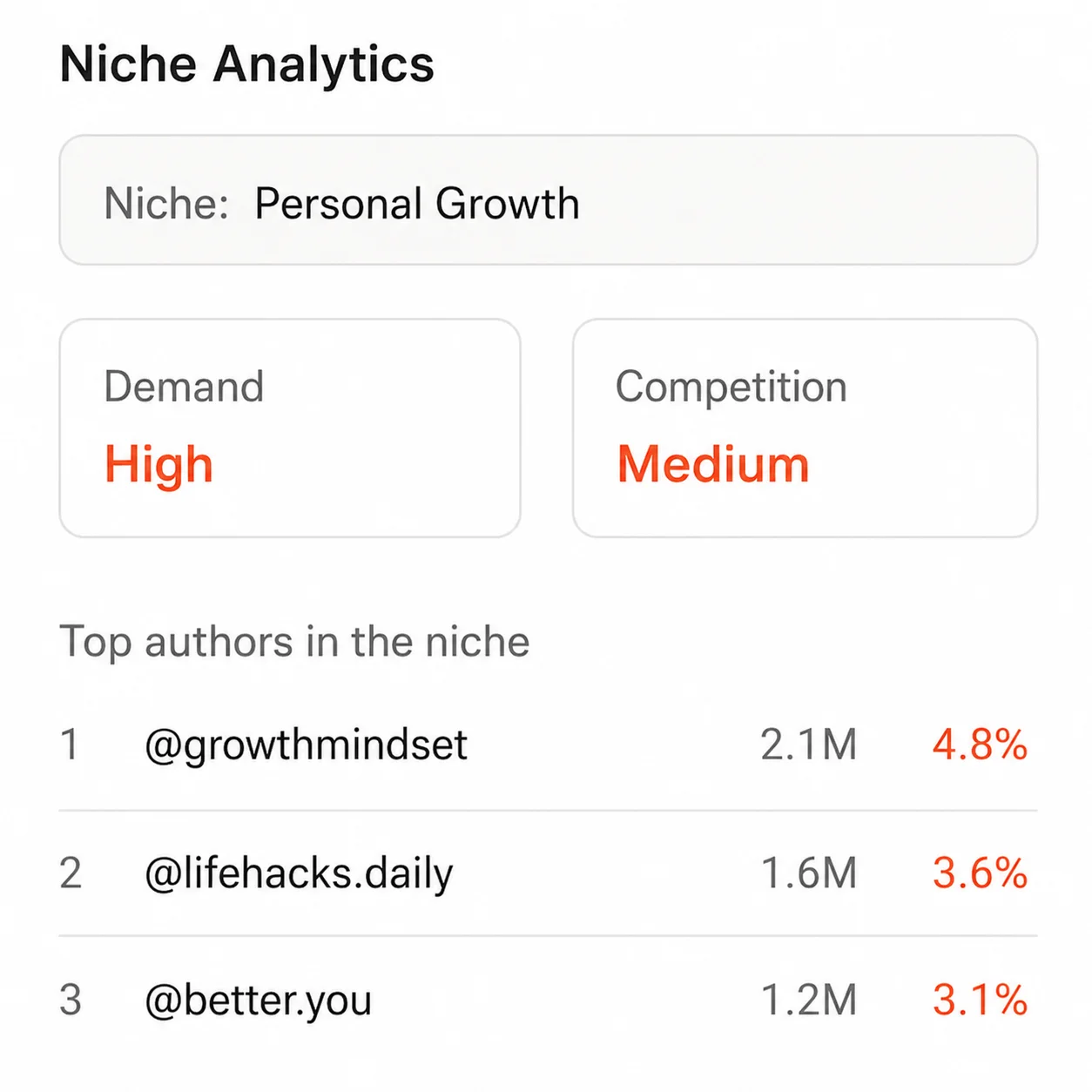Click the High demand indicator
1092x1092 pixels.
point(158,462)
